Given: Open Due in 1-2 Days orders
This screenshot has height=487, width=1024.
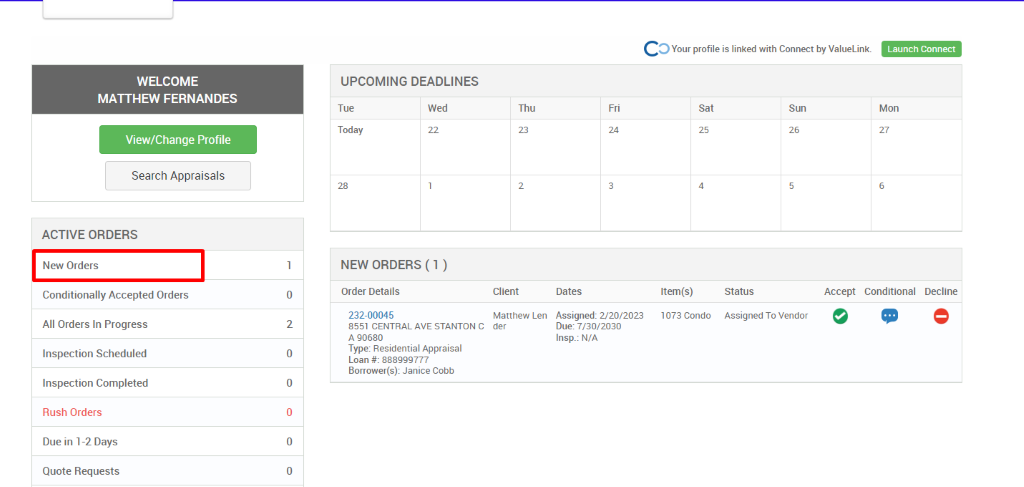Looking at the screenshot, I should click(167, 442).
